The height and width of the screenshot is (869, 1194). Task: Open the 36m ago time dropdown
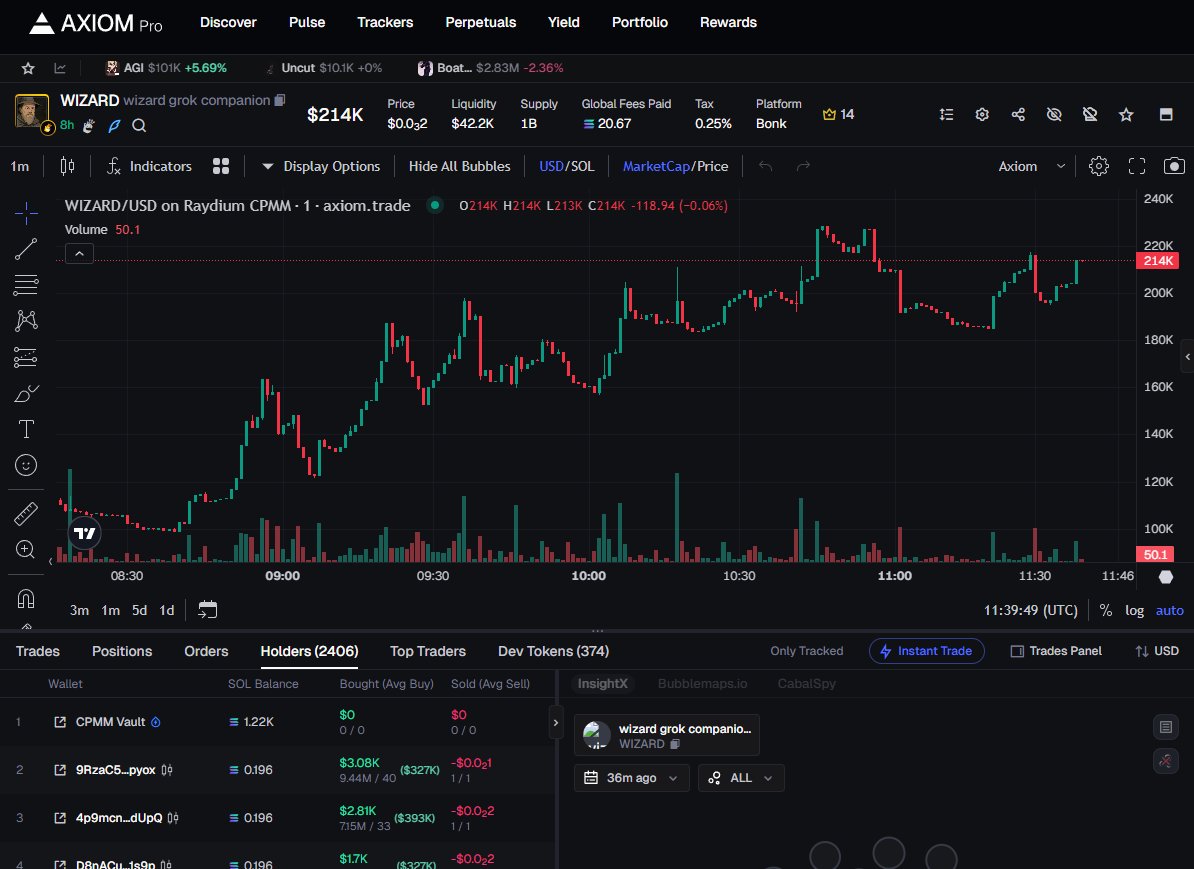pyautogui.click(x=631, y=778)
